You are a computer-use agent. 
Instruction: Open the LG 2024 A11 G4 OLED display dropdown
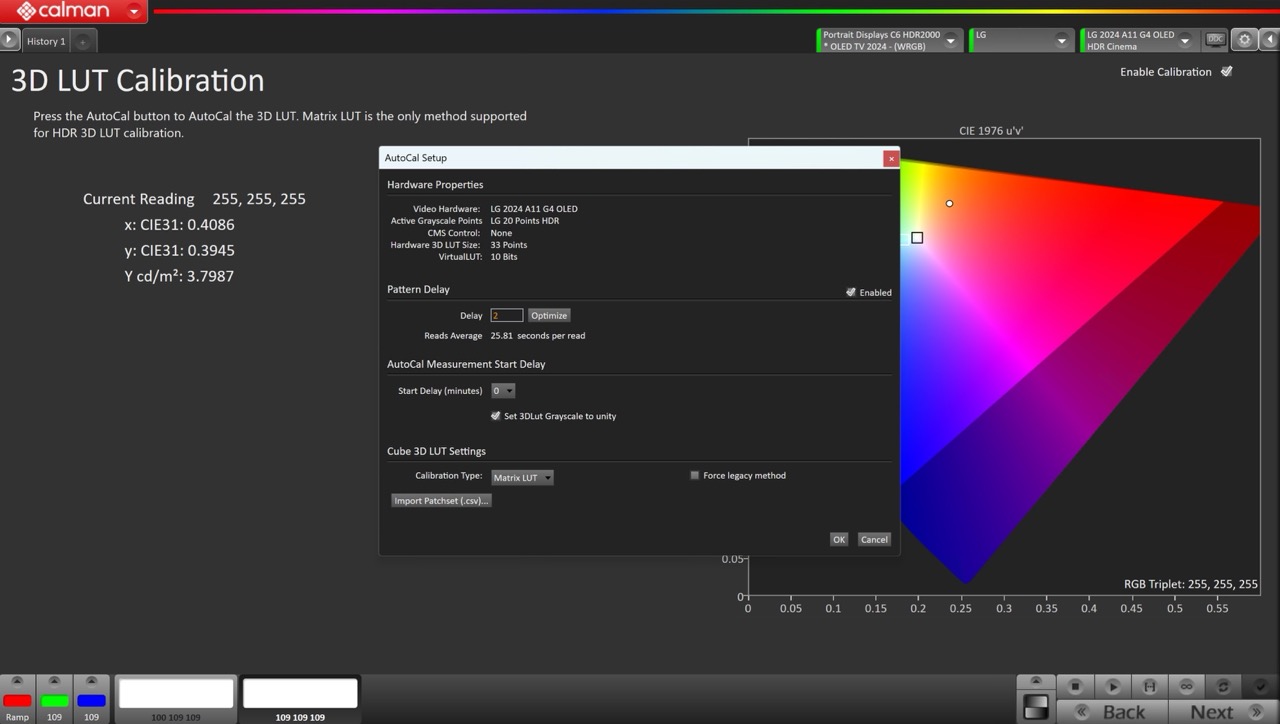tap(1185, 40)
